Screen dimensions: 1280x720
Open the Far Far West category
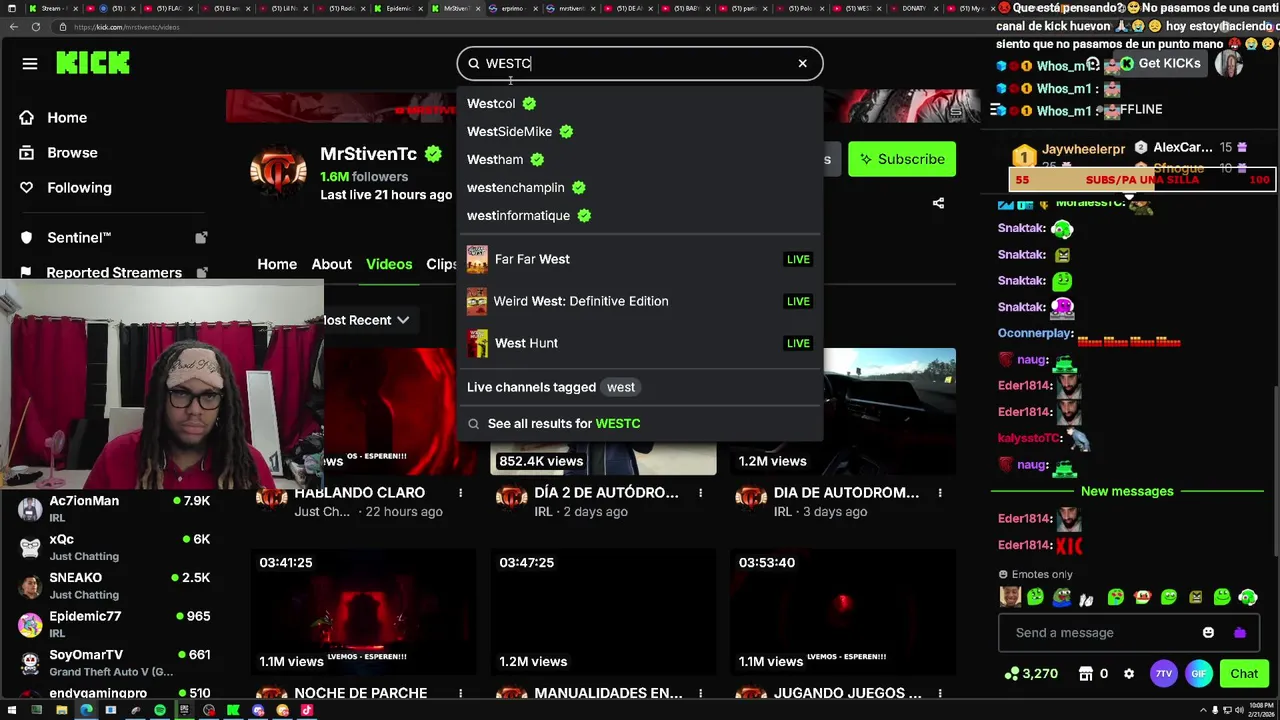coord(640,259)
